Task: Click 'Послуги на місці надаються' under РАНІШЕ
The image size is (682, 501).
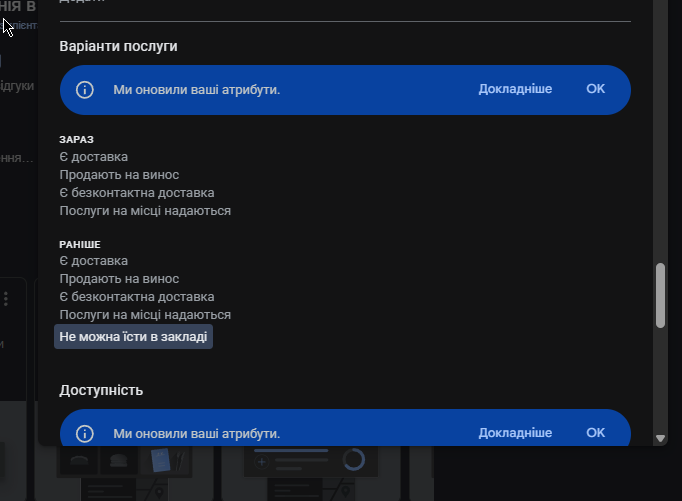Action: coord(145,315)
